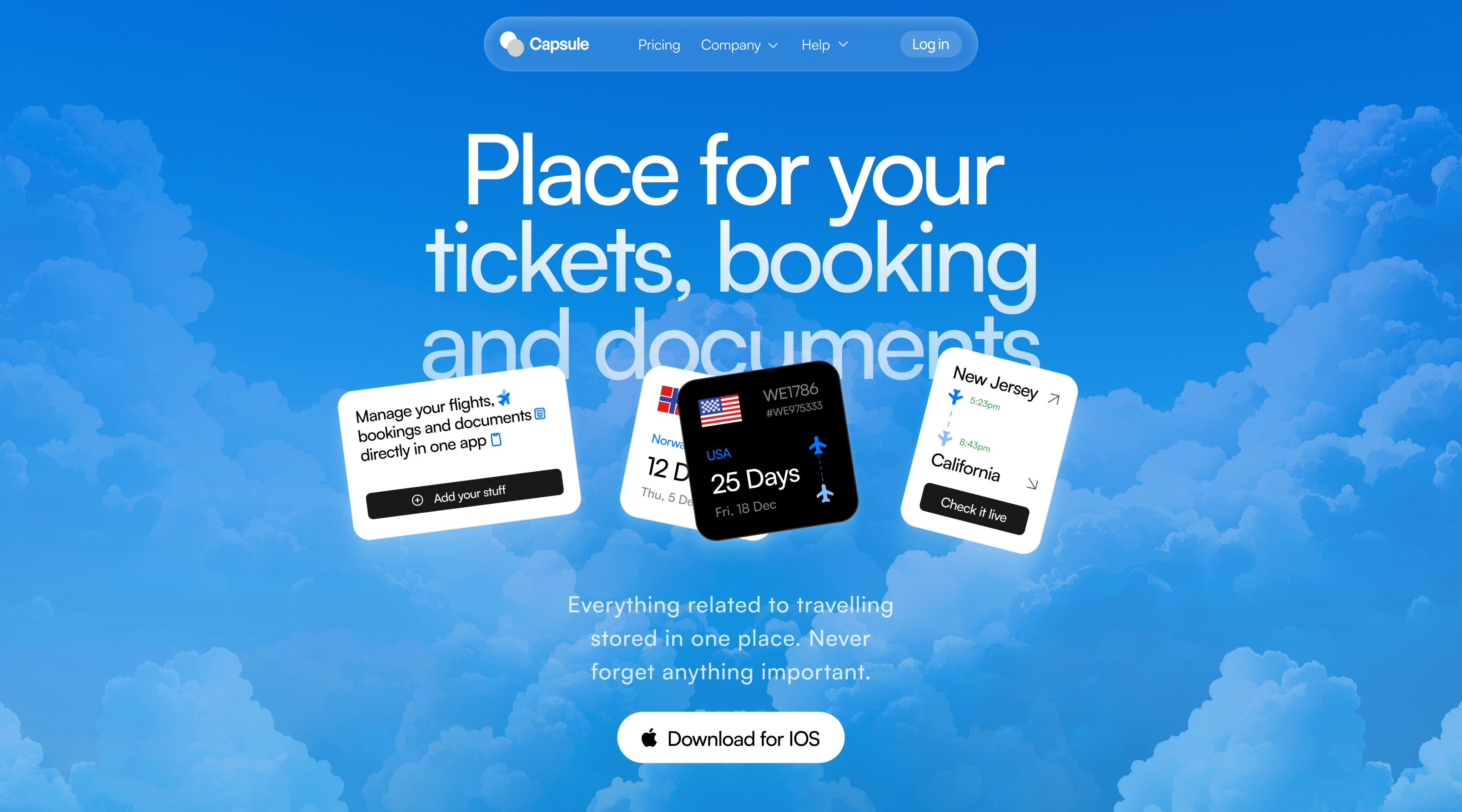Viewport: 1462px width, 812px height.
Task: Click the clipboard icon after 'one app'
Action: pyautogui.click(x=496, y=440)
